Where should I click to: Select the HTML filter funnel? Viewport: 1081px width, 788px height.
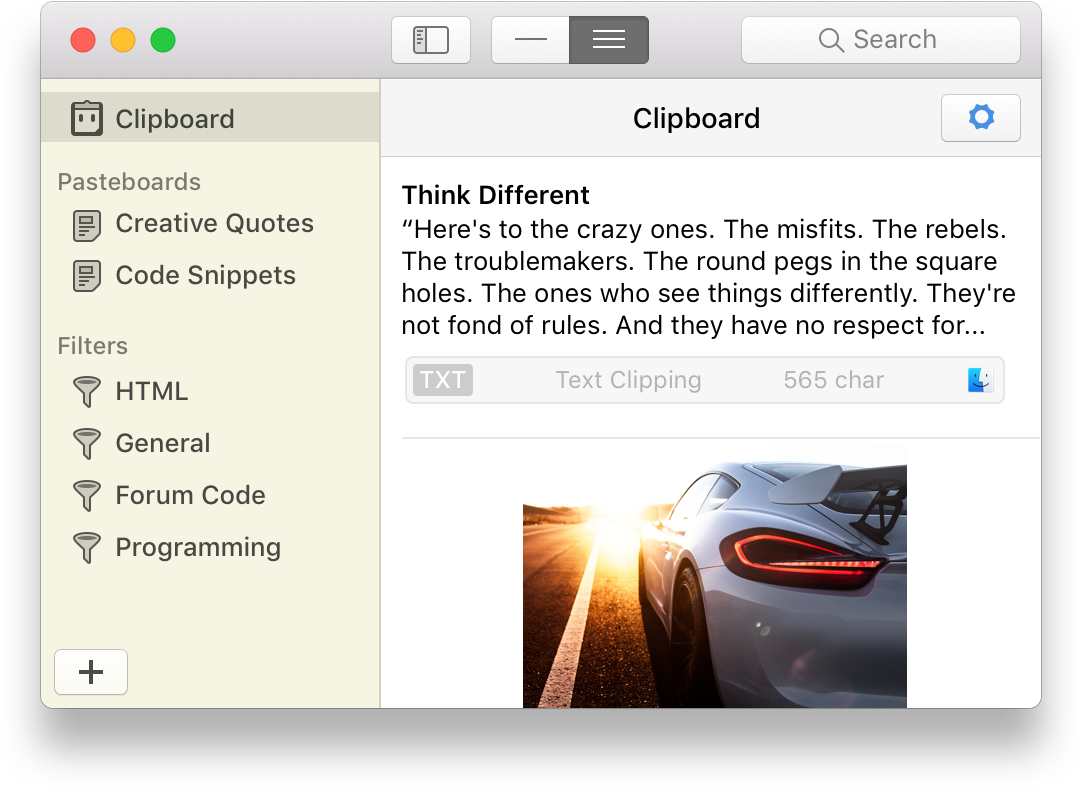click(150, 391)
